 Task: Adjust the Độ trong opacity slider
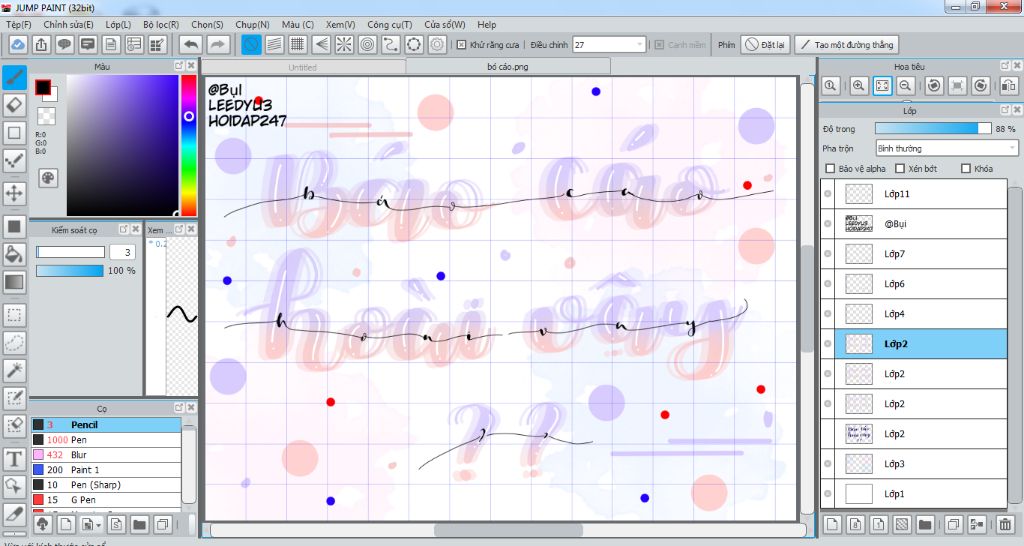click(x=933, y=129)
